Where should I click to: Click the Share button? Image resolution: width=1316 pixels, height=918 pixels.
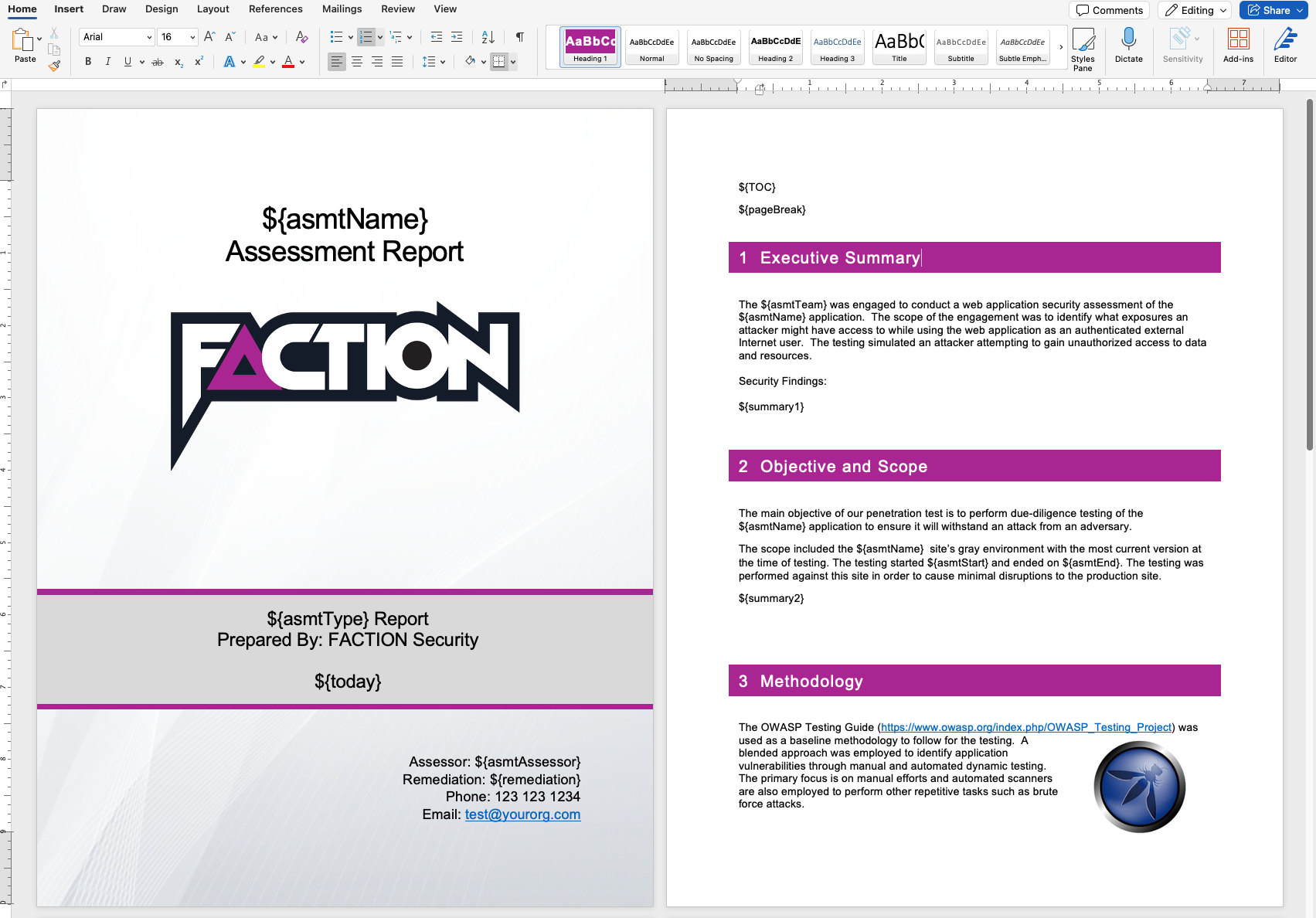coord(1273,10)
